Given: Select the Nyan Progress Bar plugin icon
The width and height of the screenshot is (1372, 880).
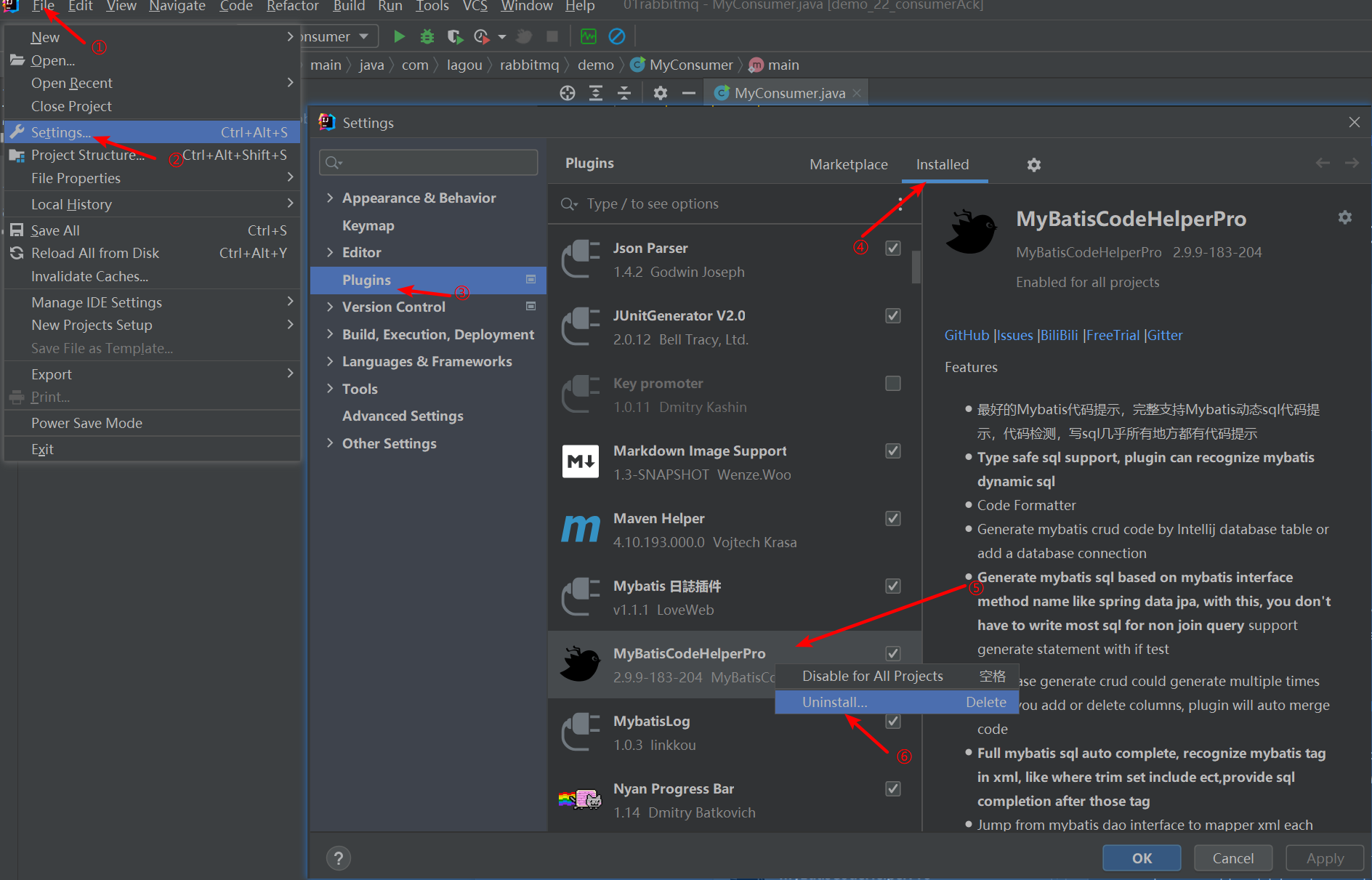Looking at the screenshot, I should [x=581, y=800].
